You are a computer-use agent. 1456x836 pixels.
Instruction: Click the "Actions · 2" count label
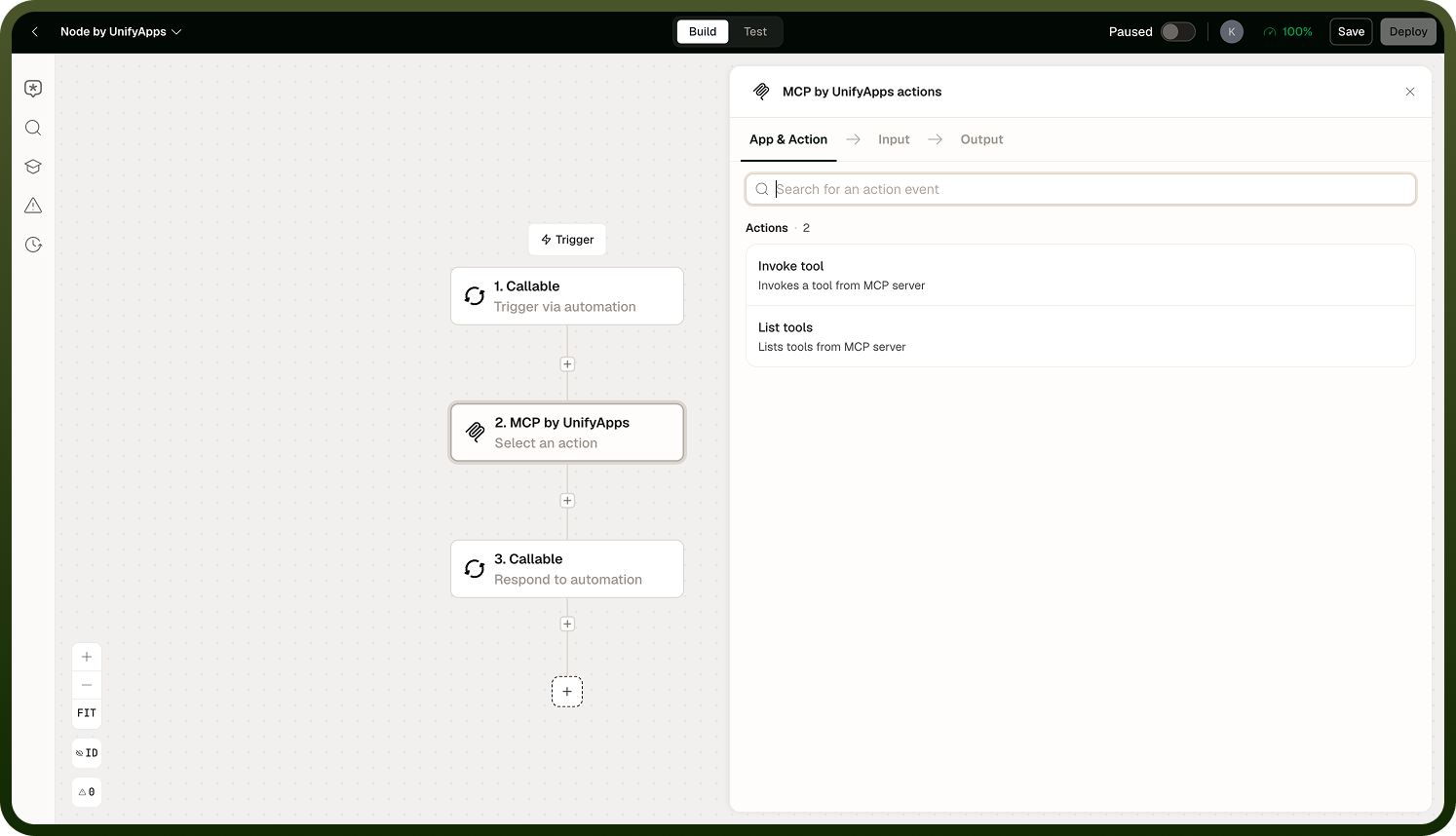(778, 228)
